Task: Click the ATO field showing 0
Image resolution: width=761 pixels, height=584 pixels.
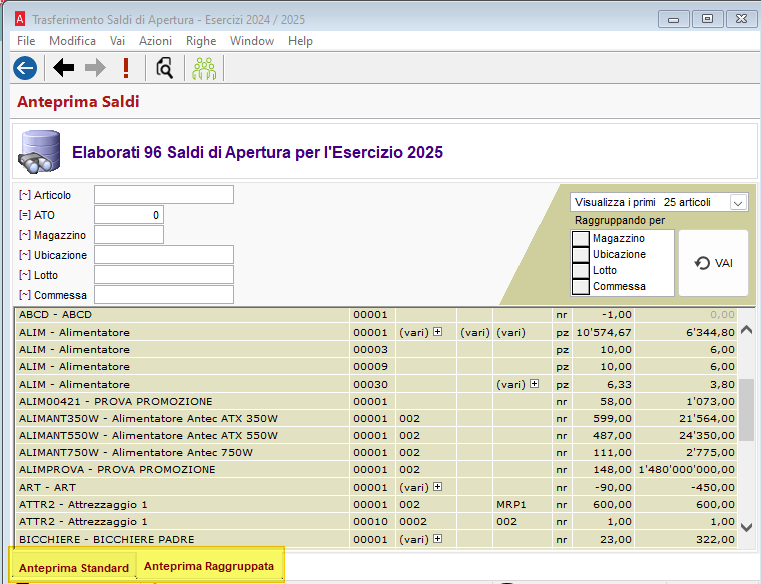Action: pyautogui.click(x=129, y=215)
